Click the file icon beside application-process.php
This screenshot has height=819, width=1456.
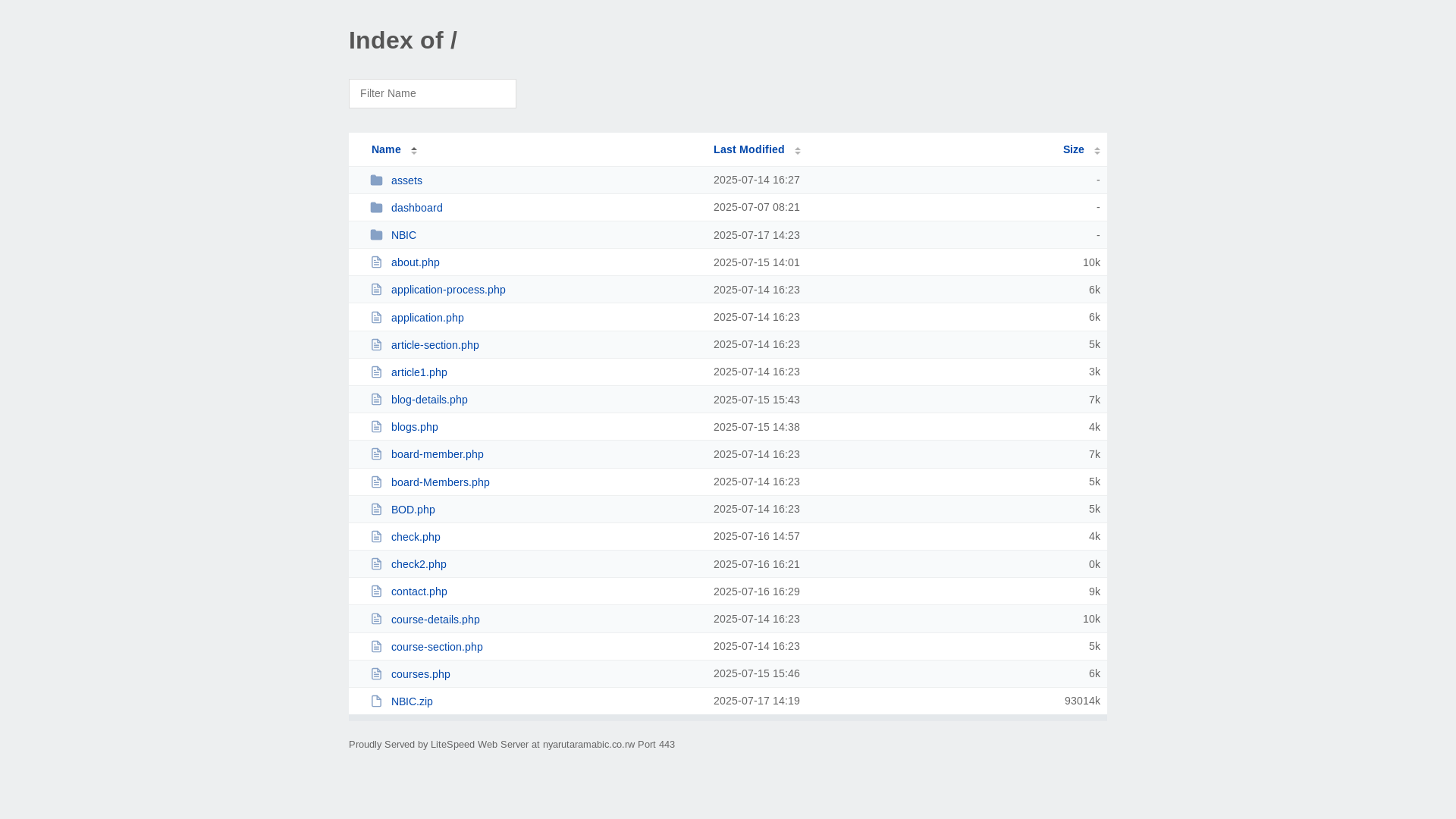pyautogui.click(x=376, y=290)
